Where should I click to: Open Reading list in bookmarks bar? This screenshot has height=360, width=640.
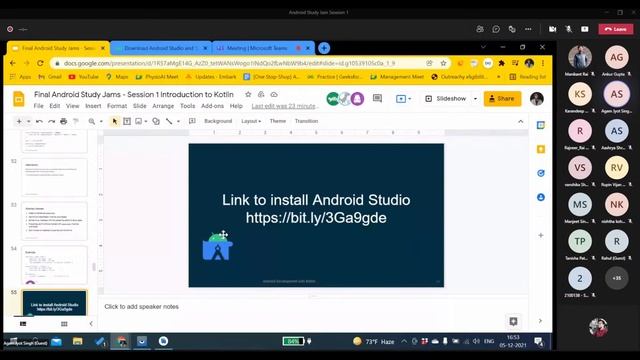tap(528, 77)
